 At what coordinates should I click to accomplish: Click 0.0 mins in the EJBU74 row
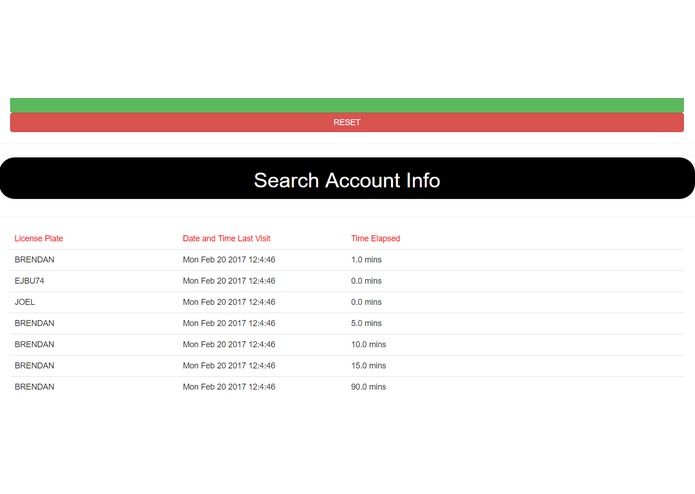coord(366,281)
